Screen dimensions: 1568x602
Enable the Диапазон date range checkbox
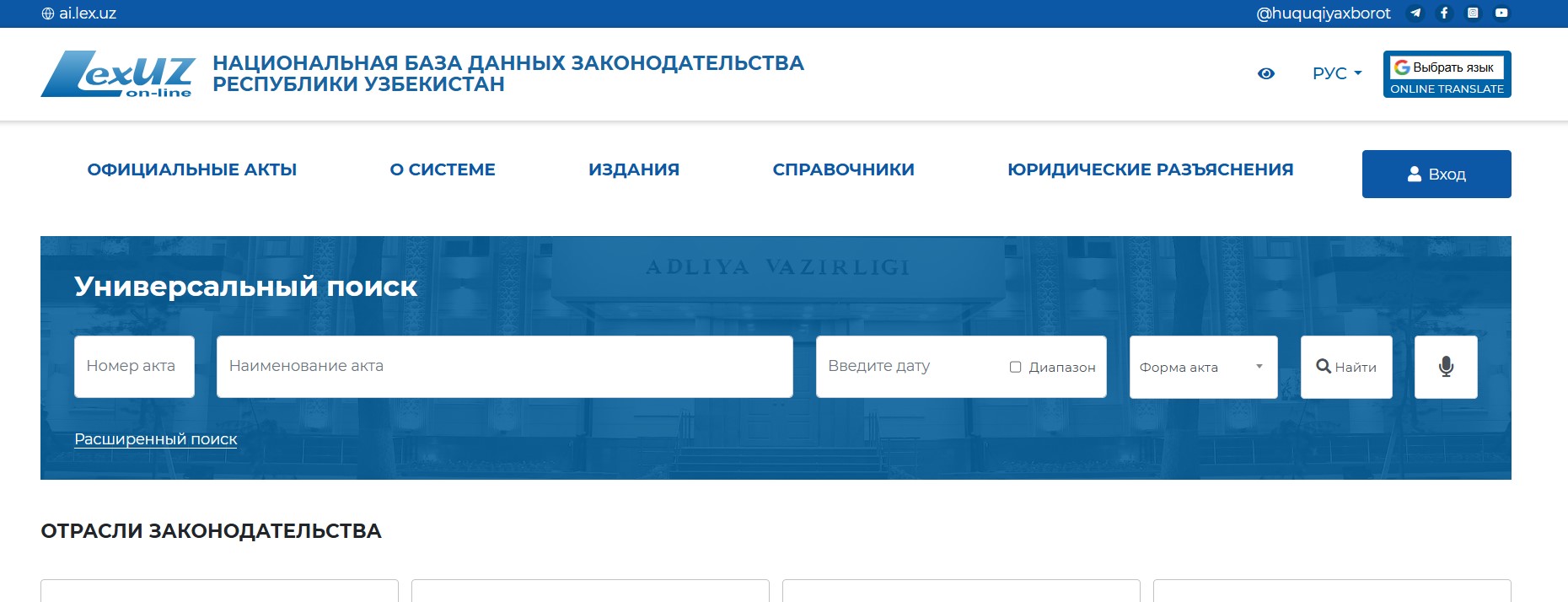click(x=1016, y=367)
